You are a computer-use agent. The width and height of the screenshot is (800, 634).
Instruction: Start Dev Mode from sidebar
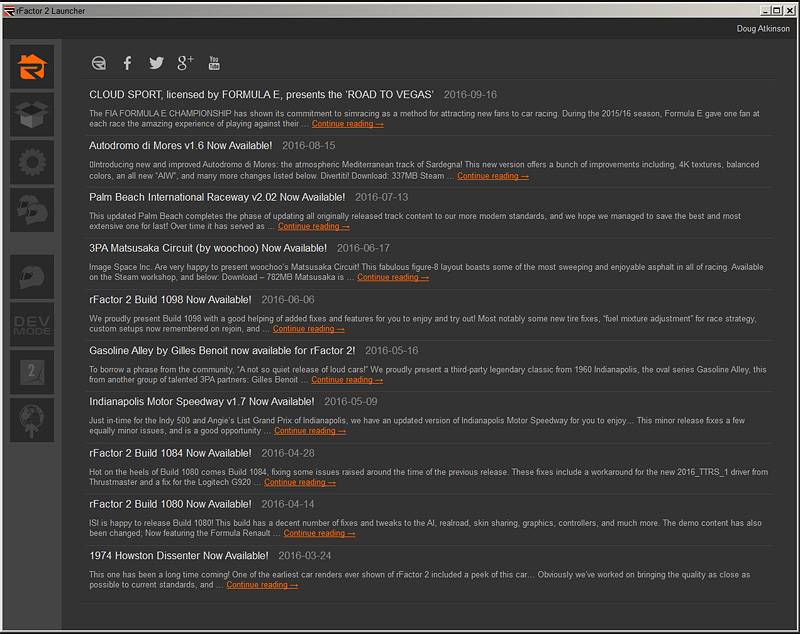pos(32,325)
